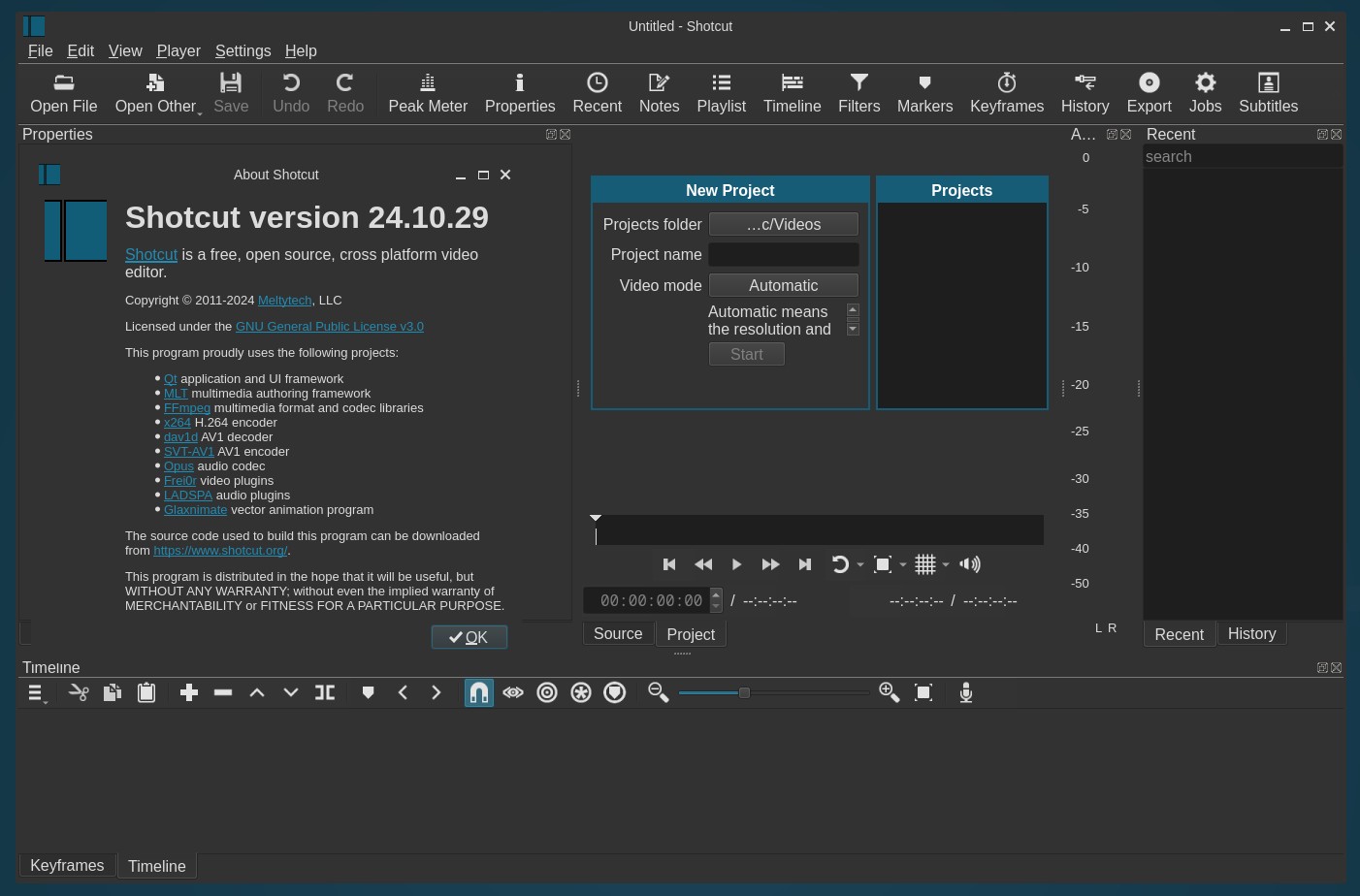
Task: Click the Split at Playhead icon
Action: pos(325,692)
